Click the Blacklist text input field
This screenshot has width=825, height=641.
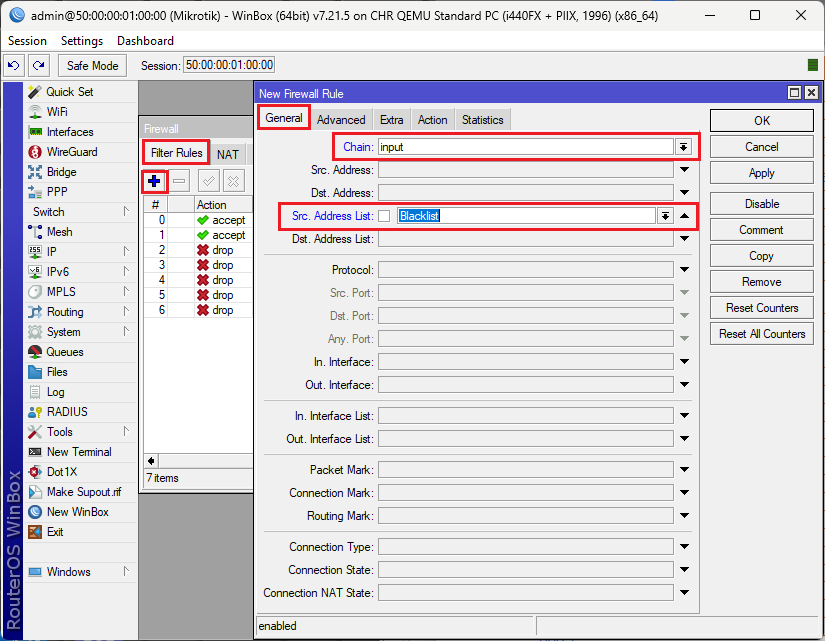tap(526, 216)
